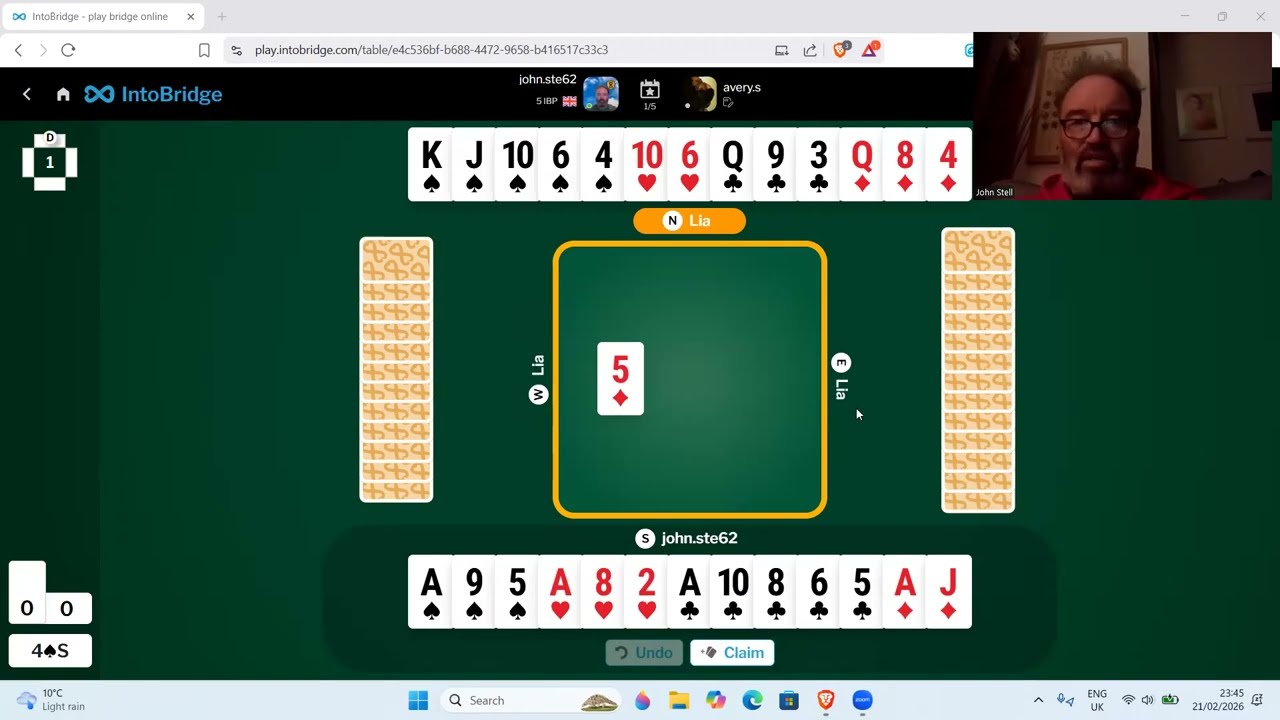The image size is (1280, 720).
Task: Click the site settings icon before URL
Action: (x=235, y=50)
